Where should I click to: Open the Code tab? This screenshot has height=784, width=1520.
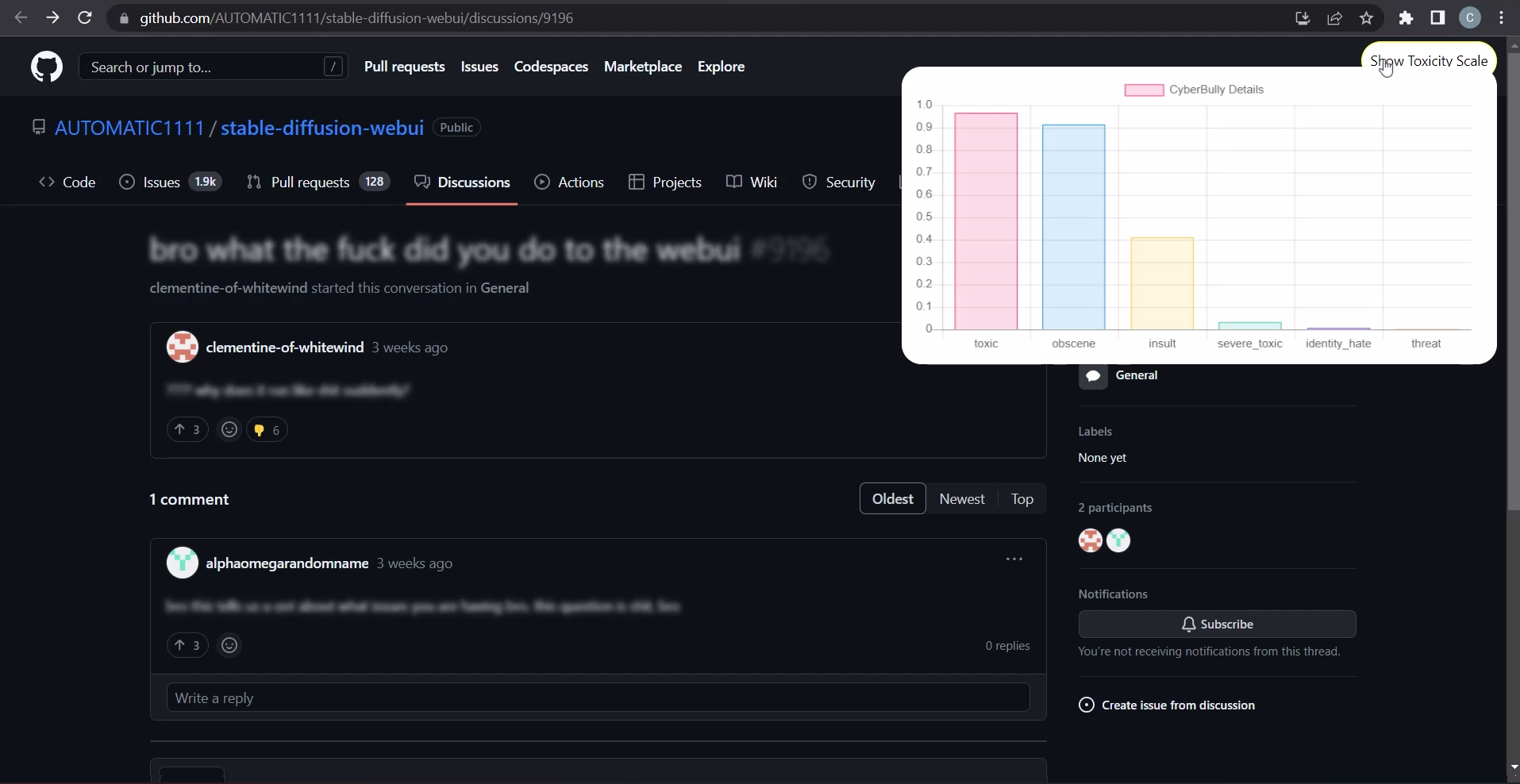point(67,182)
